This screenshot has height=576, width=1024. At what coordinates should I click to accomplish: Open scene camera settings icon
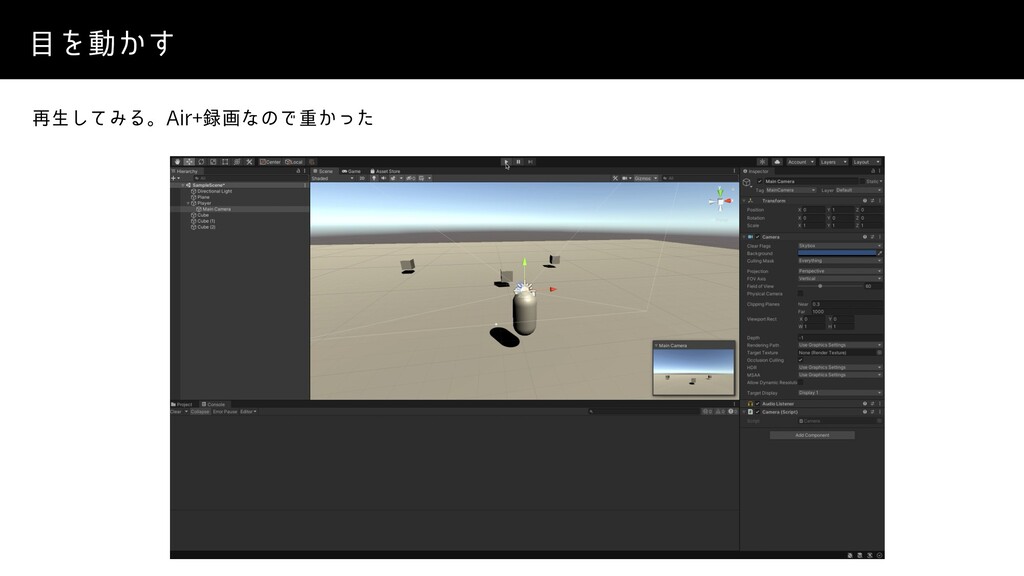point(626,178)
